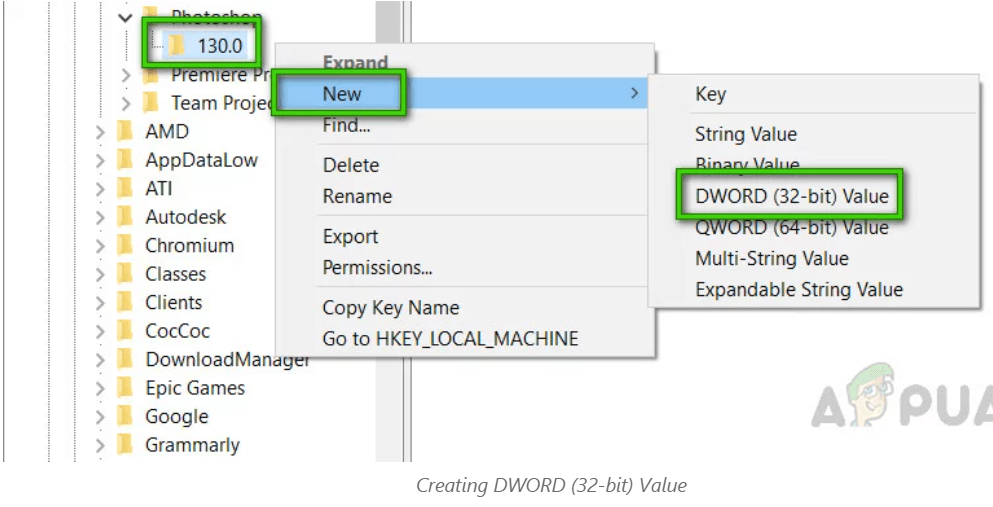Create a new Expandable String Value

point(814,289)
